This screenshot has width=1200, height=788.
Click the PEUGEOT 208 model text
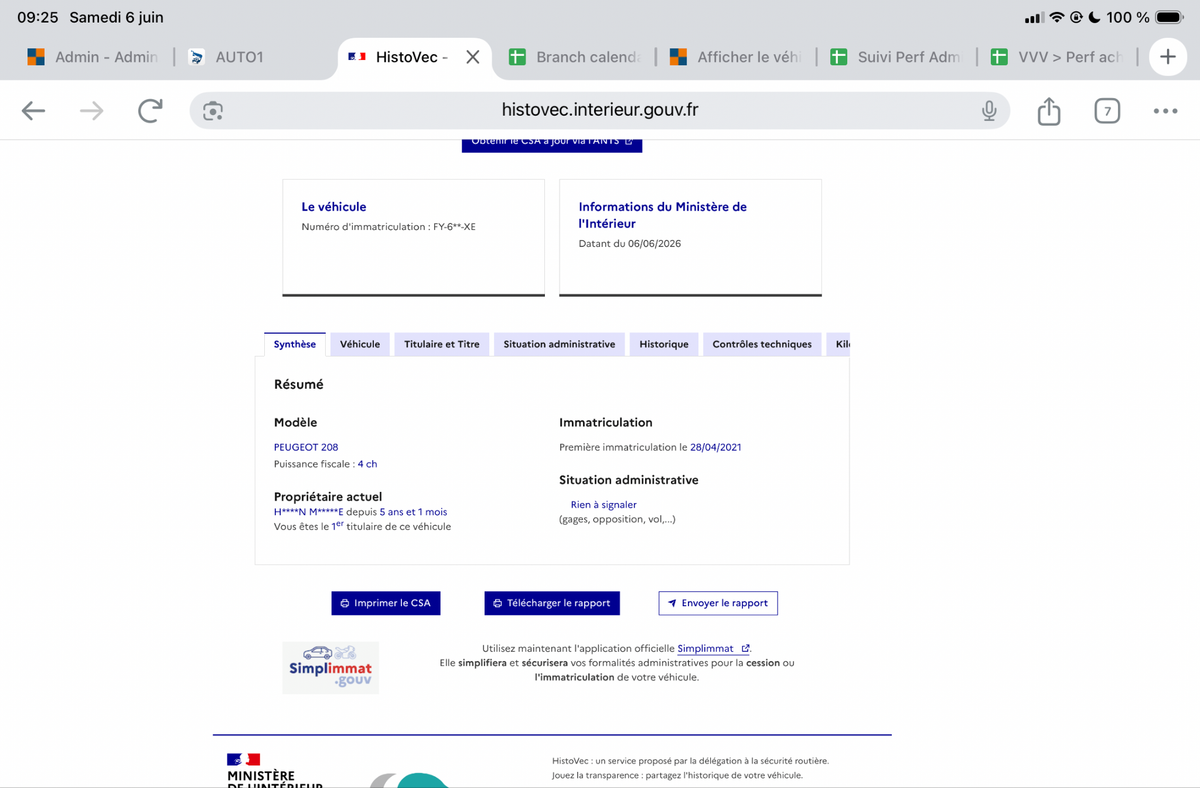point(306,447)
